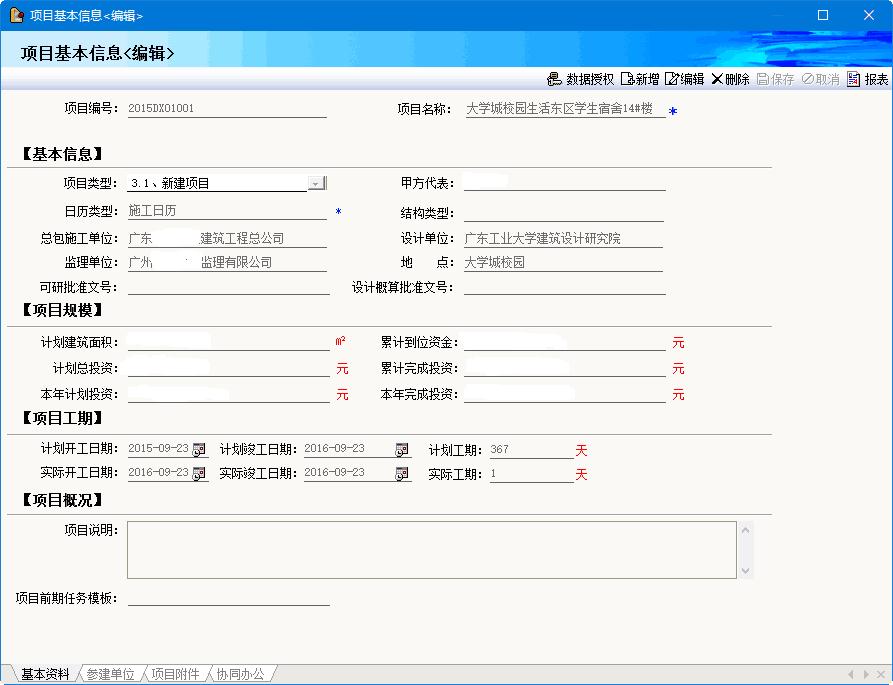Open the 报表 report
This screenshot has height=685, width=893.
(867, 80)
